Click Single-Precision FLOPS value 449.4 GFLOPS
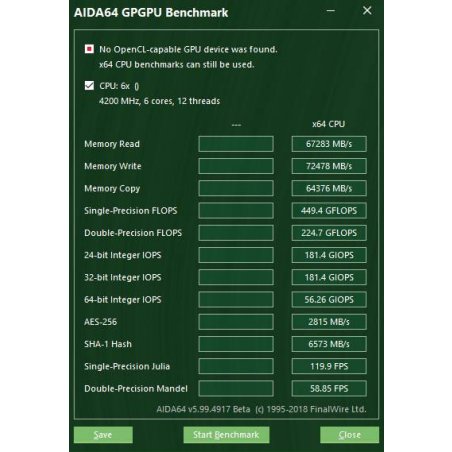 pyautogui.click(x=329, y=211)
